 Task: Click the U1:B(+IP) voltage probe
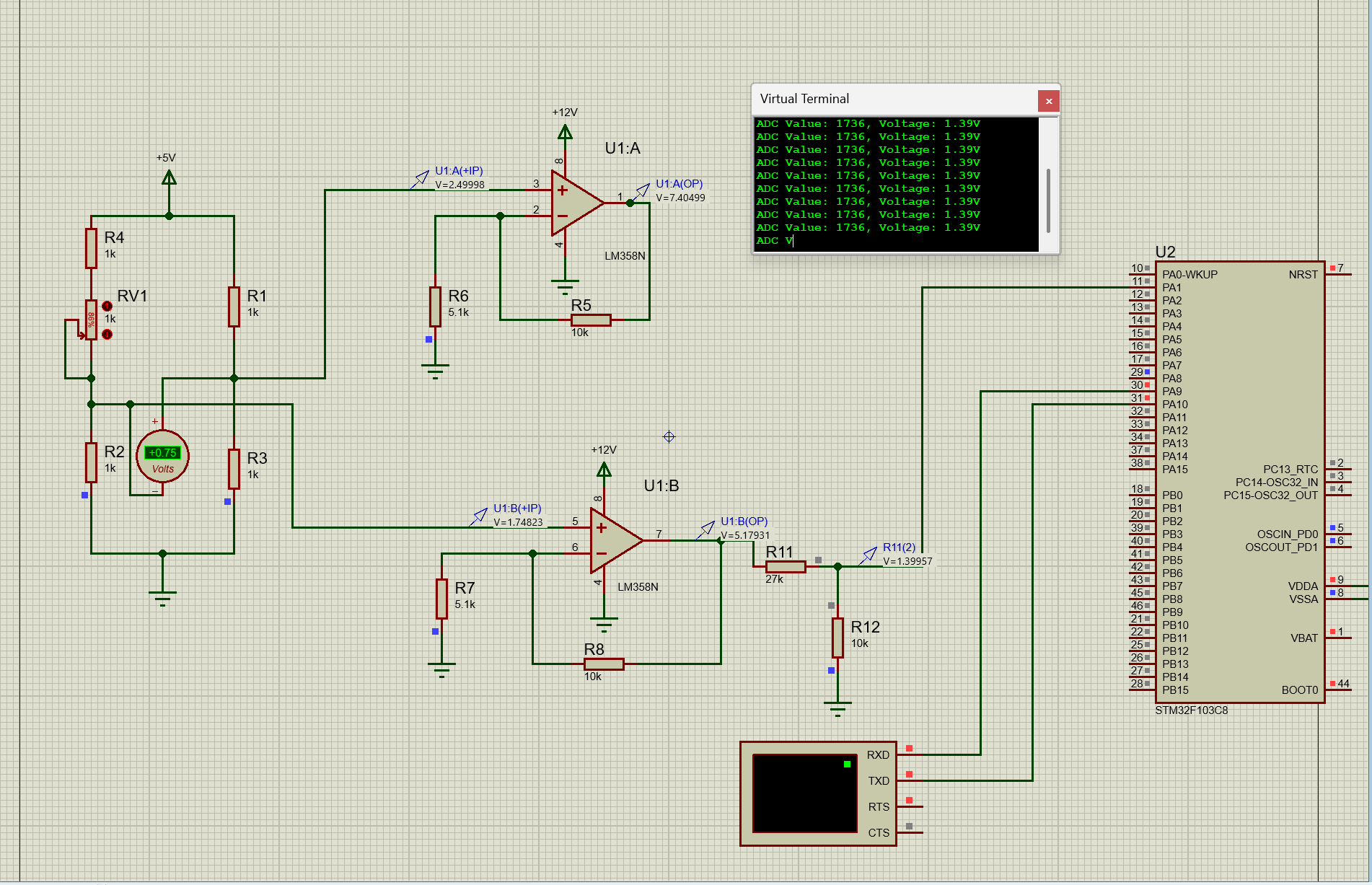(478, 516)
